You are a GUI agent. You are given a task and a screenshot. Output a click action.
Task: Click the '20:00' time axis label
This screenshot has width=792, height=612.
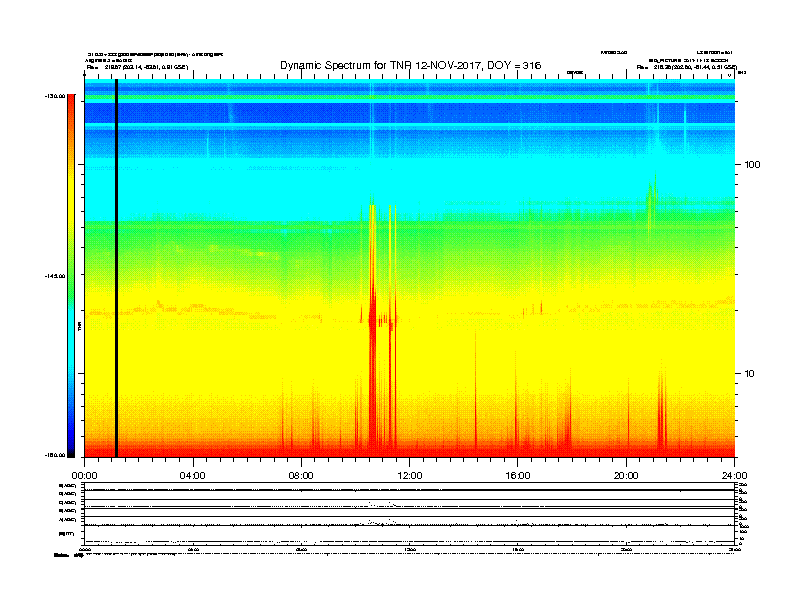pos(626,476)
